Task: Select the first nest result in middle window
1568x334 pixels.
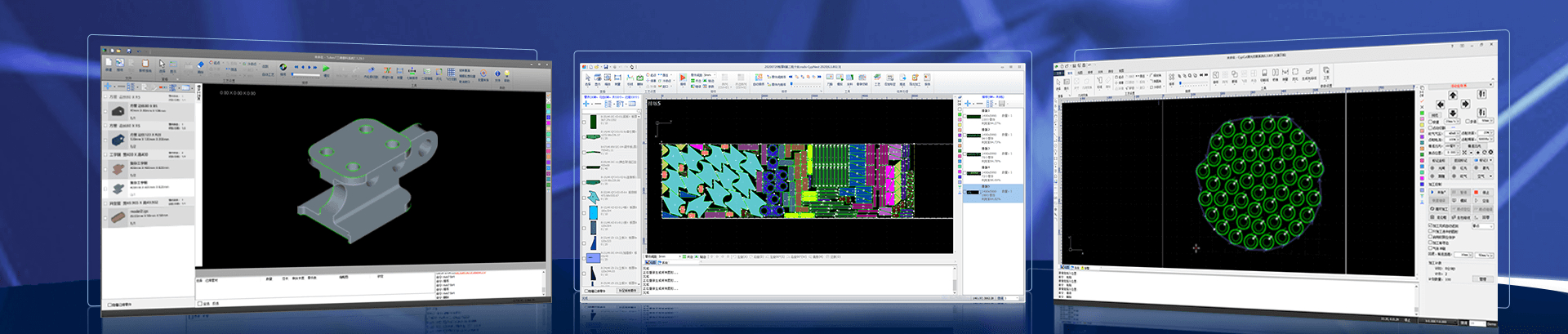Action: coord(992,118)
